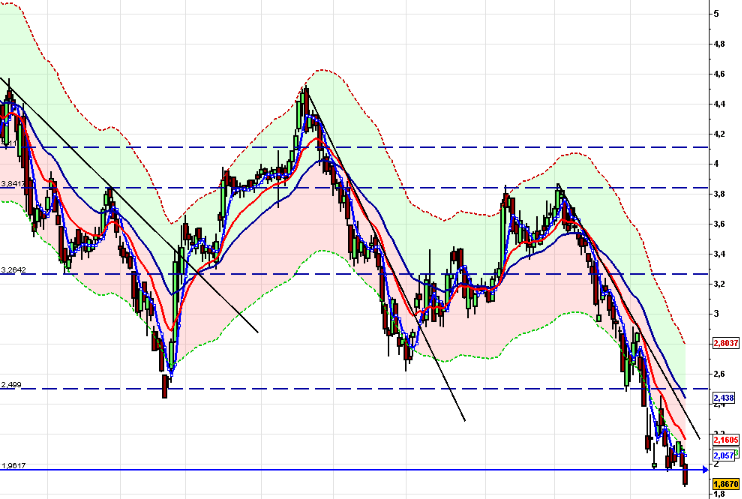Click the 2,6 price axis label
Screen dimensions: 742x499
[x=719, y=374]
